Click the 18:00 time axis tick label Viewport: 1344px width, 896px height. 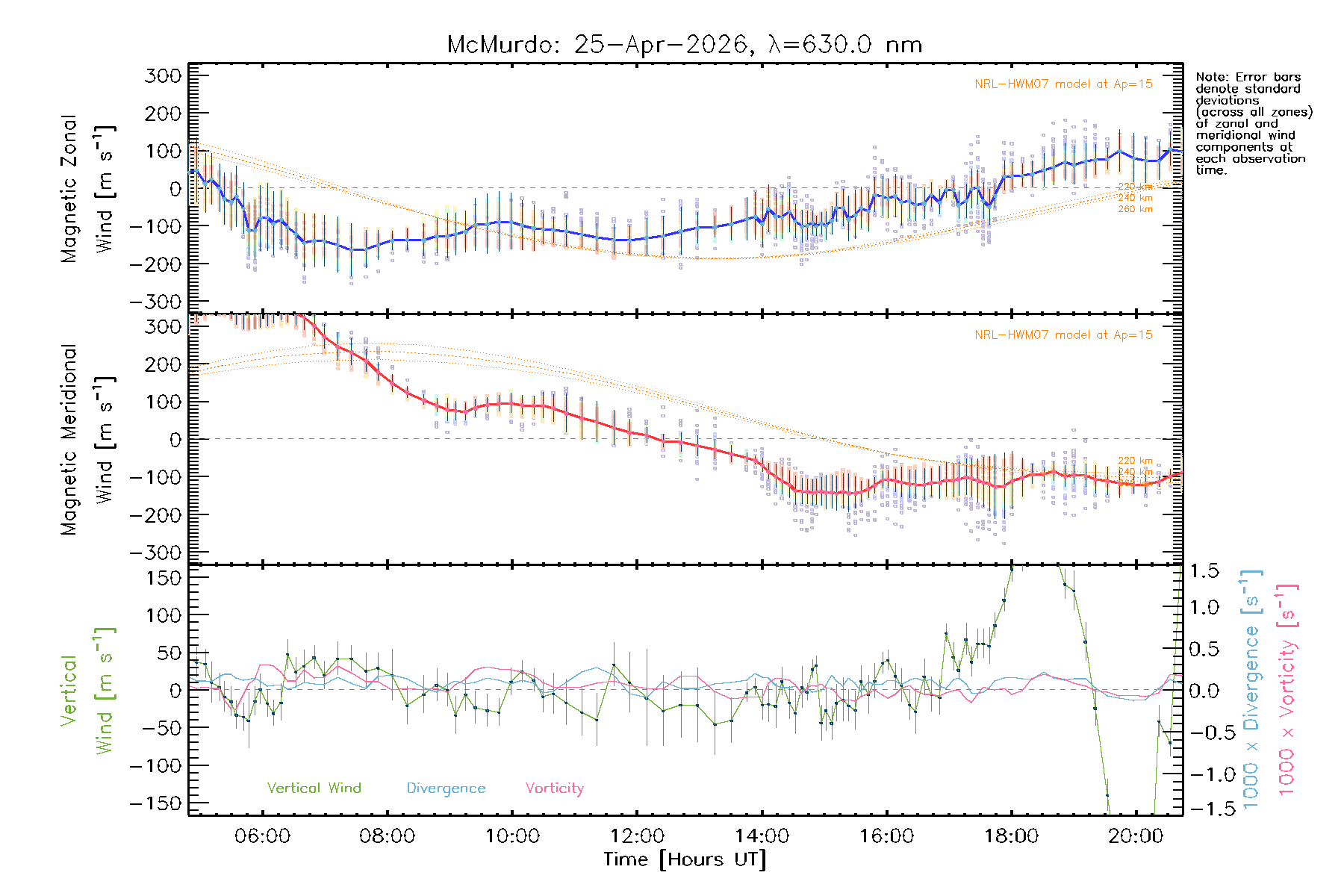[1011, 836]
